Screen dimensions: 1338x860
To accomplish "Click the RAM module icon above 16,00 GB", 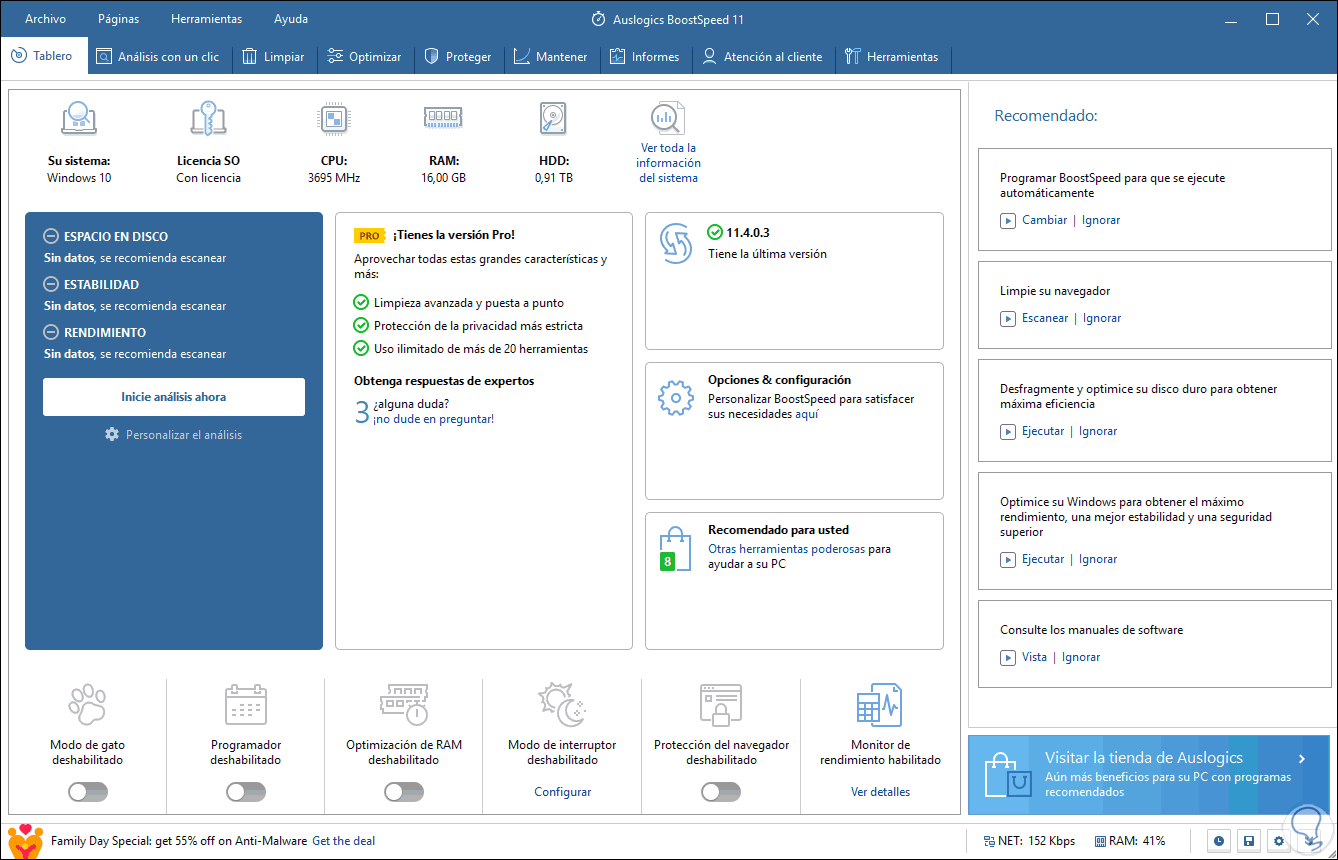I will [443, 118].
